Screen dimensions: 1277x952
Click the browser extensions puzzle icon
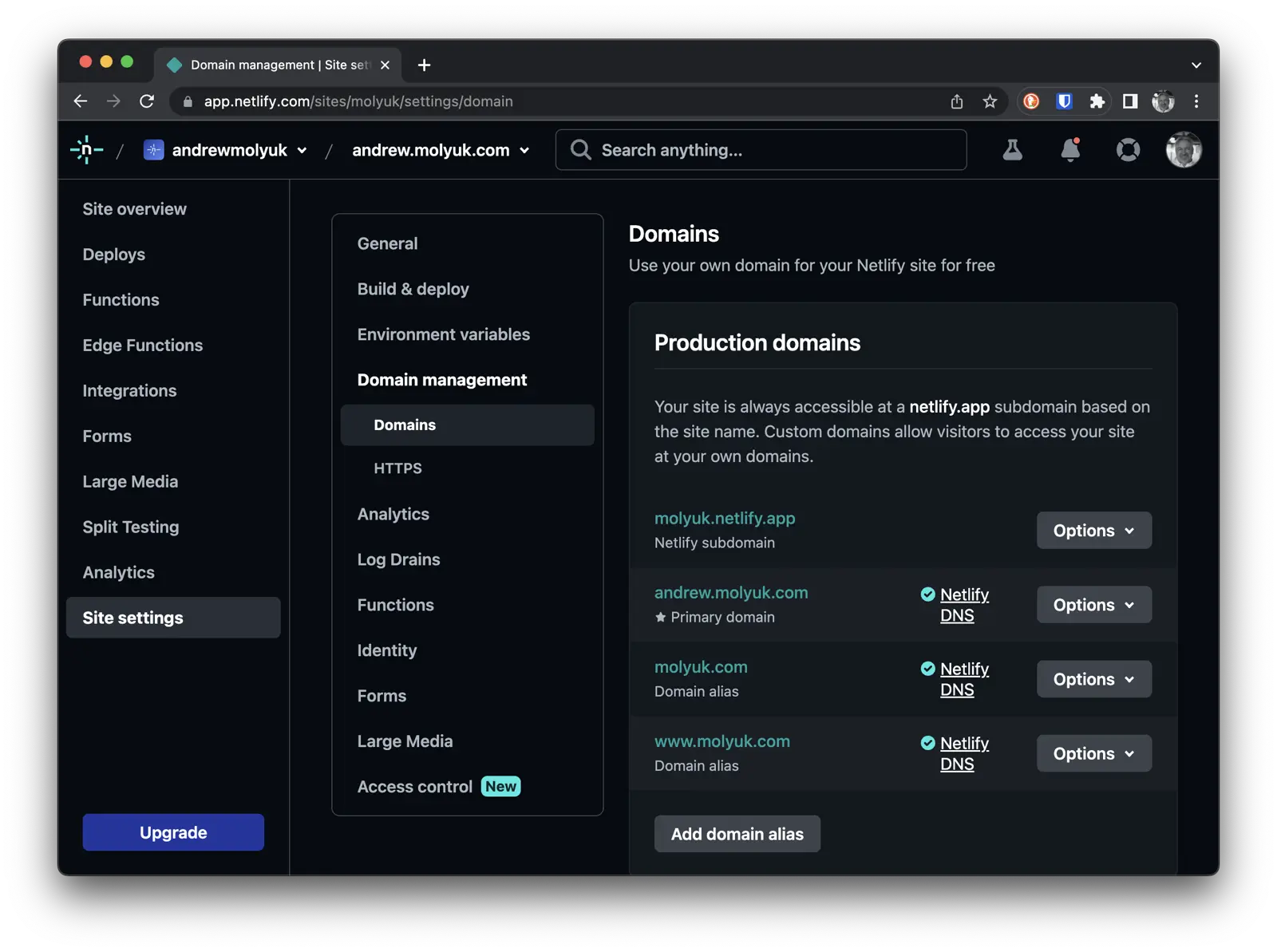(x=1097, y=101)
